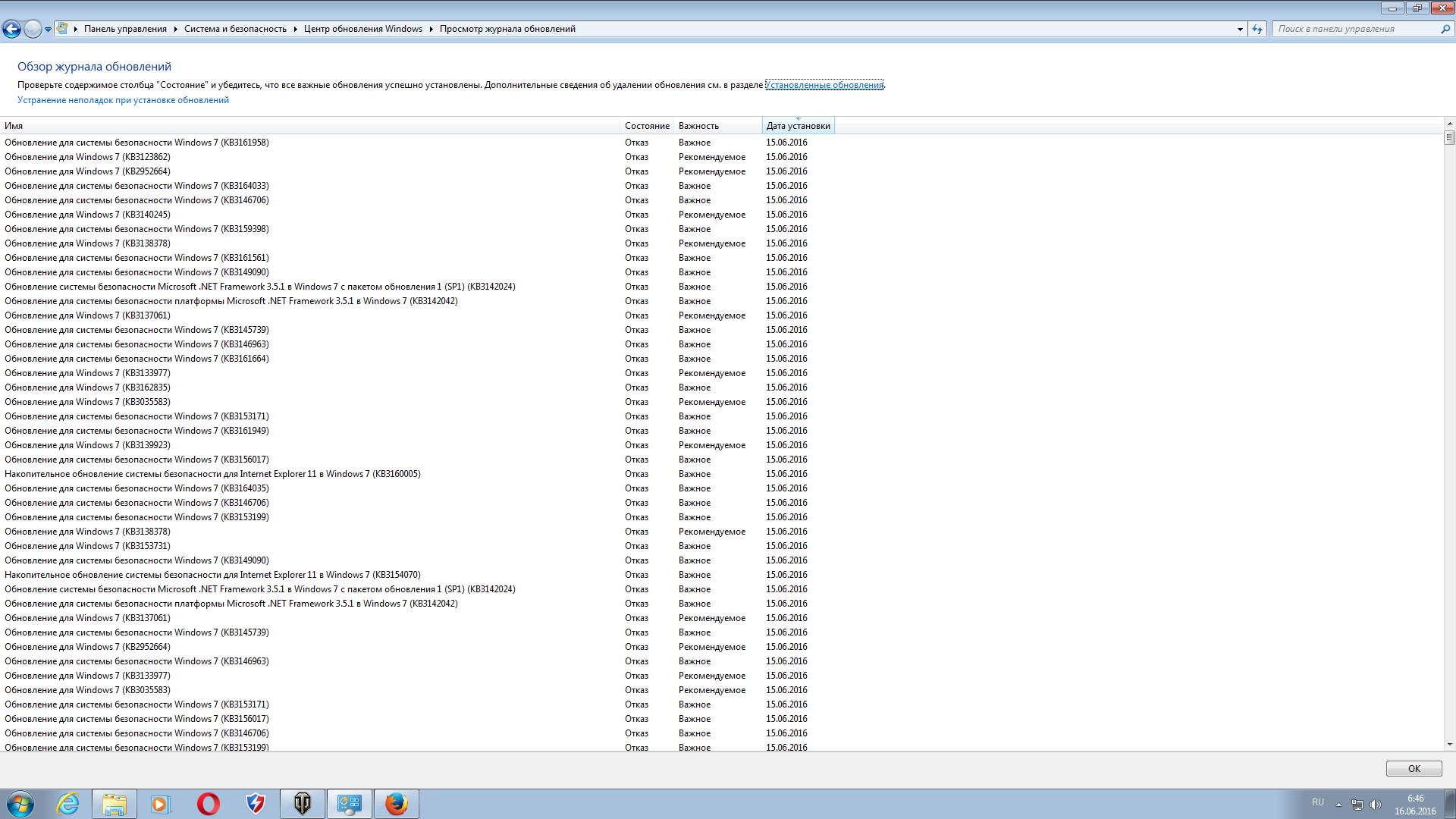Click the OK button

click(1414, 768)
